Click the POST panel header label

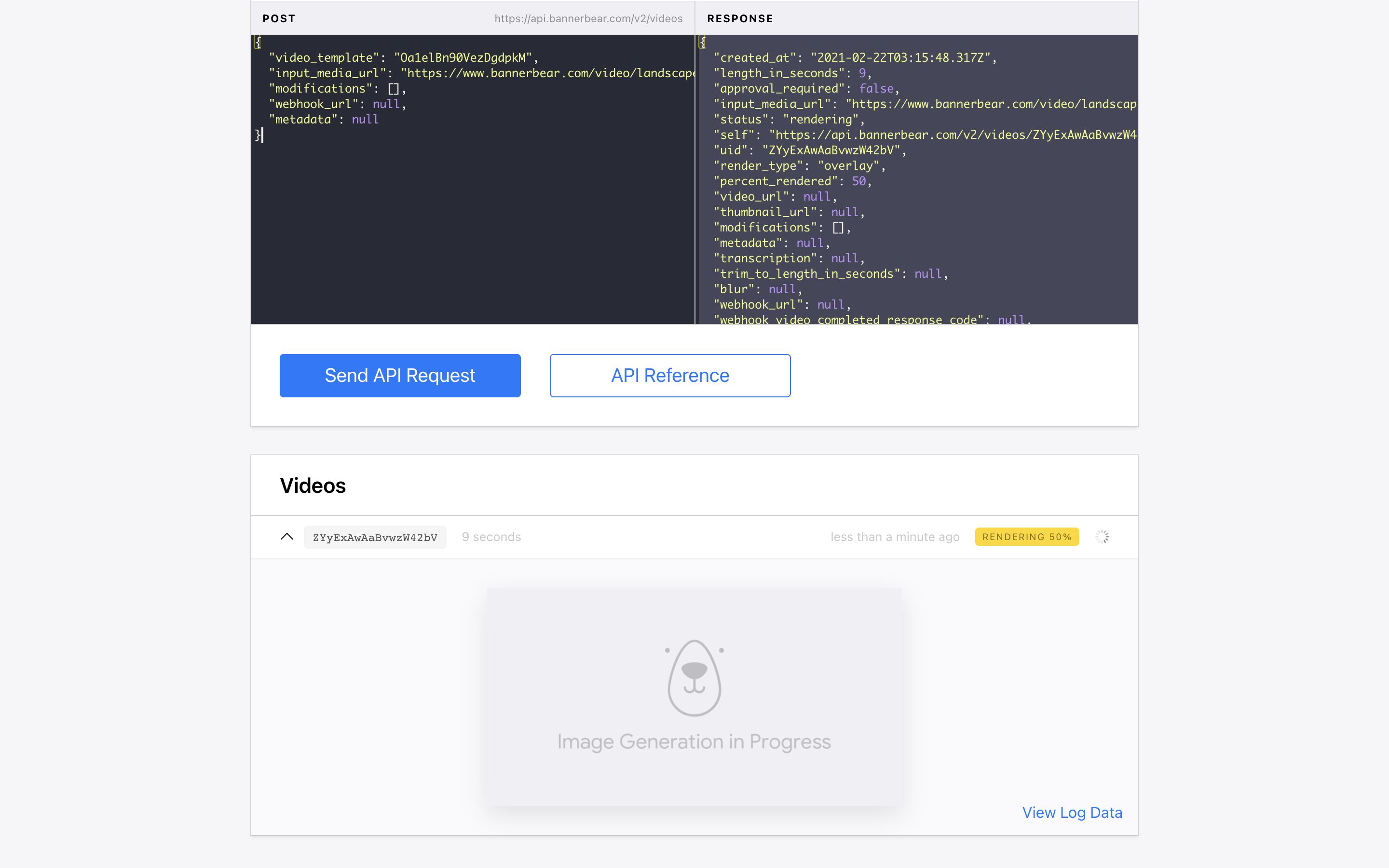pyautogui.click(x=279, y=18)
